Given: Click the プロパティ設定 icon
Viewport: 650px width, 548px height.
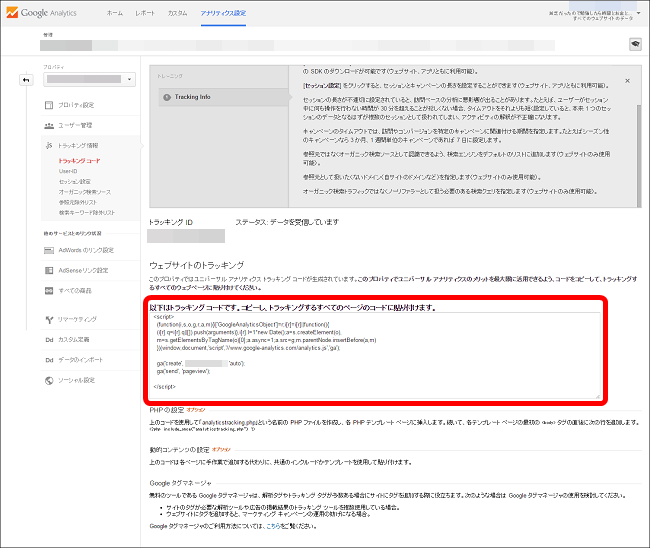Looking at the screenshot, I should pyautogui.click(x=49, y=105).
